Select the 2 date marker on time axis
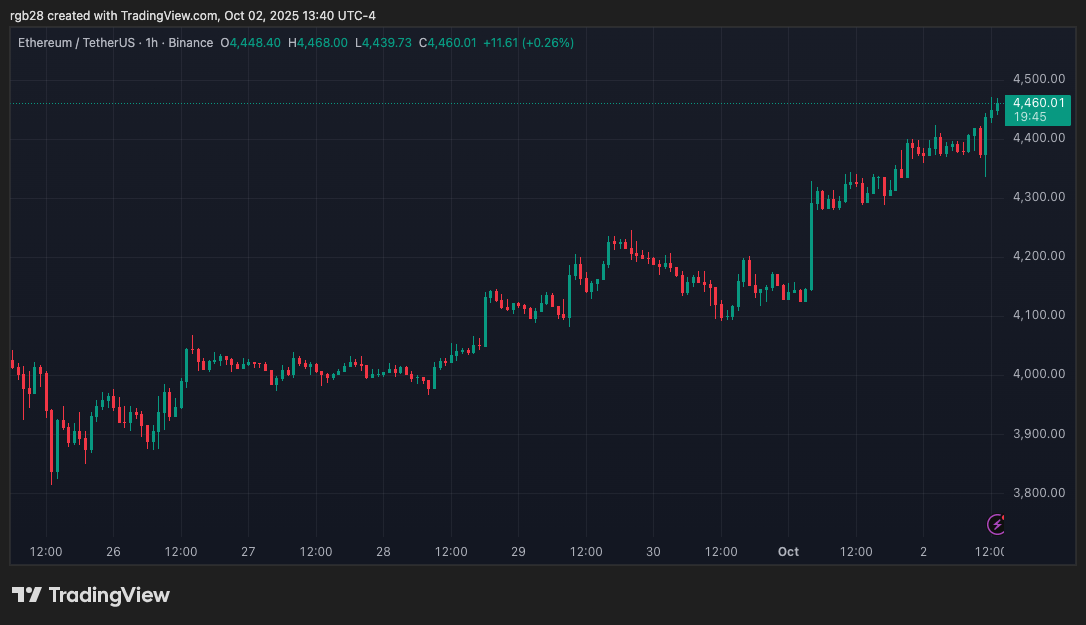 tap(924, 552)
